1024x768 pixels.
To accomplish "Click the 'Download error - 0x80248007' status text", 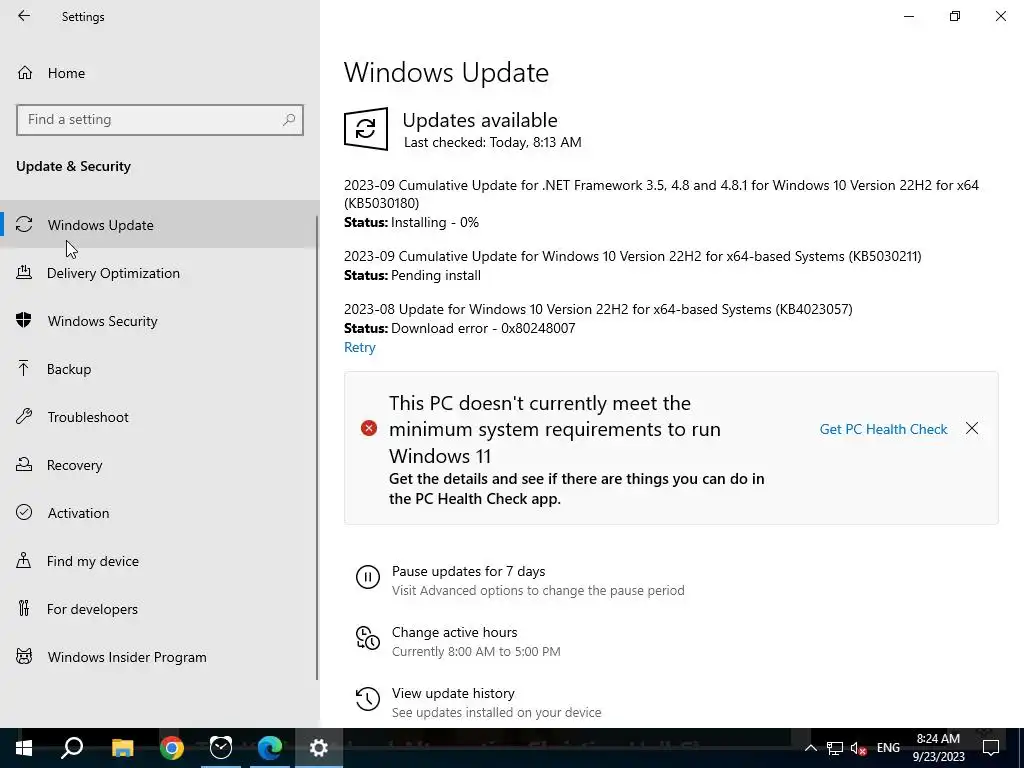I will [x=483, y=328].
